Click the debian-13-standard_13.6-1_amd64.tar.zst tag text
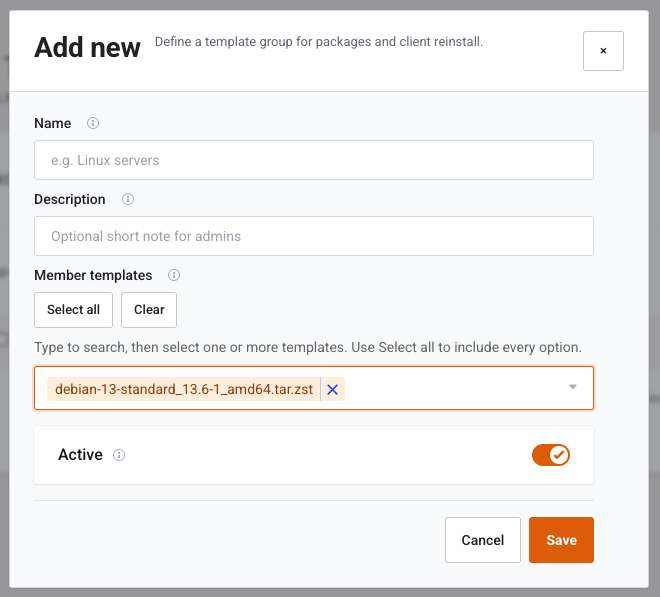This screenshot has width=660, height=597. (184, 389)
